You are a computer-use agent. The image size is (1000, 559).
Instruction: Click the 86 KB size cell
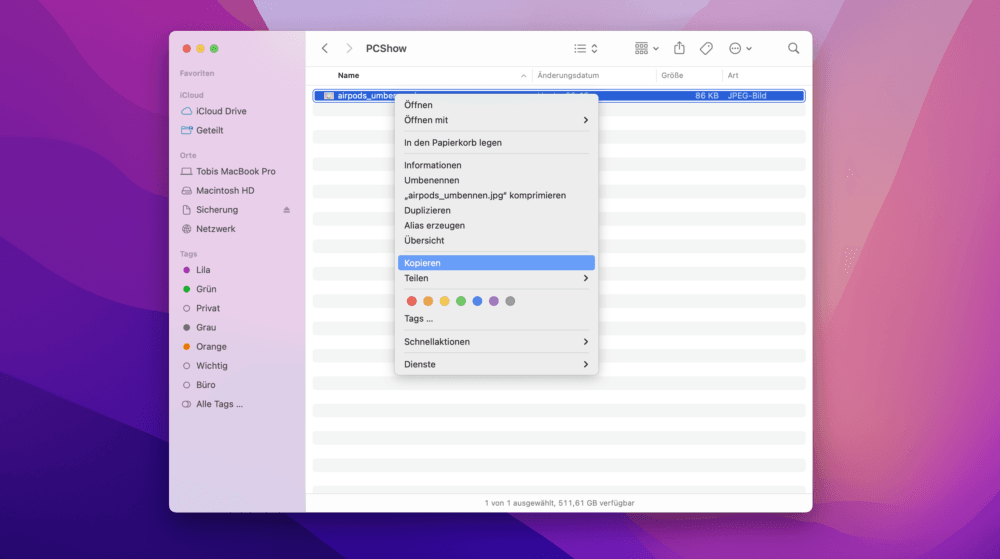point(707,96)
